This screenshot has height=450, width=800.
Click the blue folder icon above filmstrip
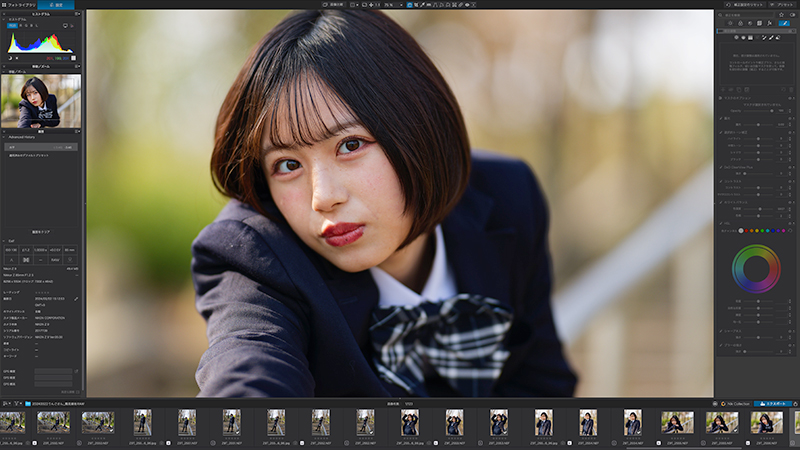(x=28, y=403)
